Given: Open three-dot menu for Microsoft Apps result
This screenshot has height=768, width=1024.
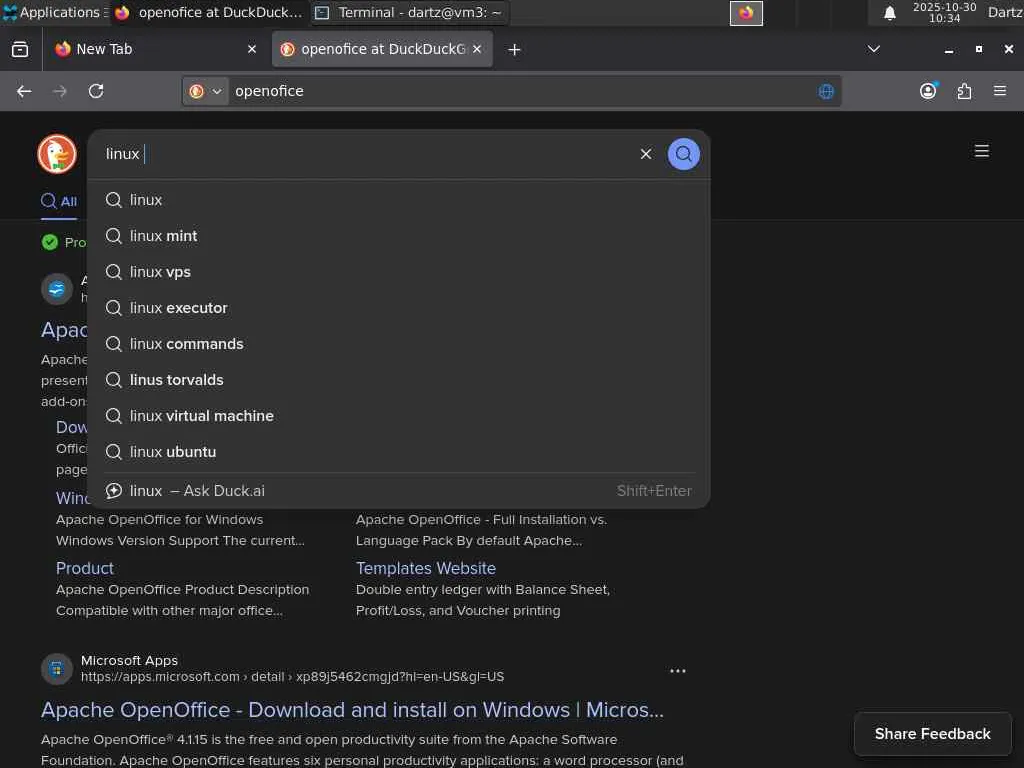Looking at the screenshot, I should [x=677, y=671].
